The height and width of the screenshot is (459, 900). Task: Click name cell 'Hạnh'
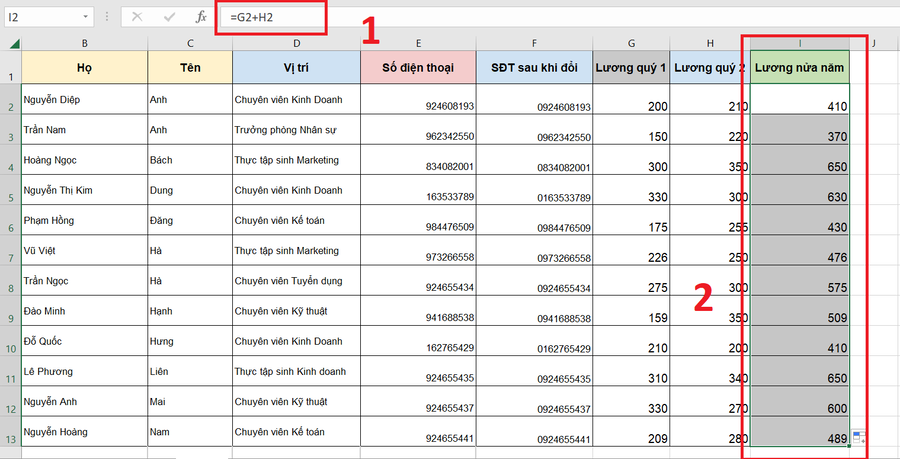(x=190, y=311)
